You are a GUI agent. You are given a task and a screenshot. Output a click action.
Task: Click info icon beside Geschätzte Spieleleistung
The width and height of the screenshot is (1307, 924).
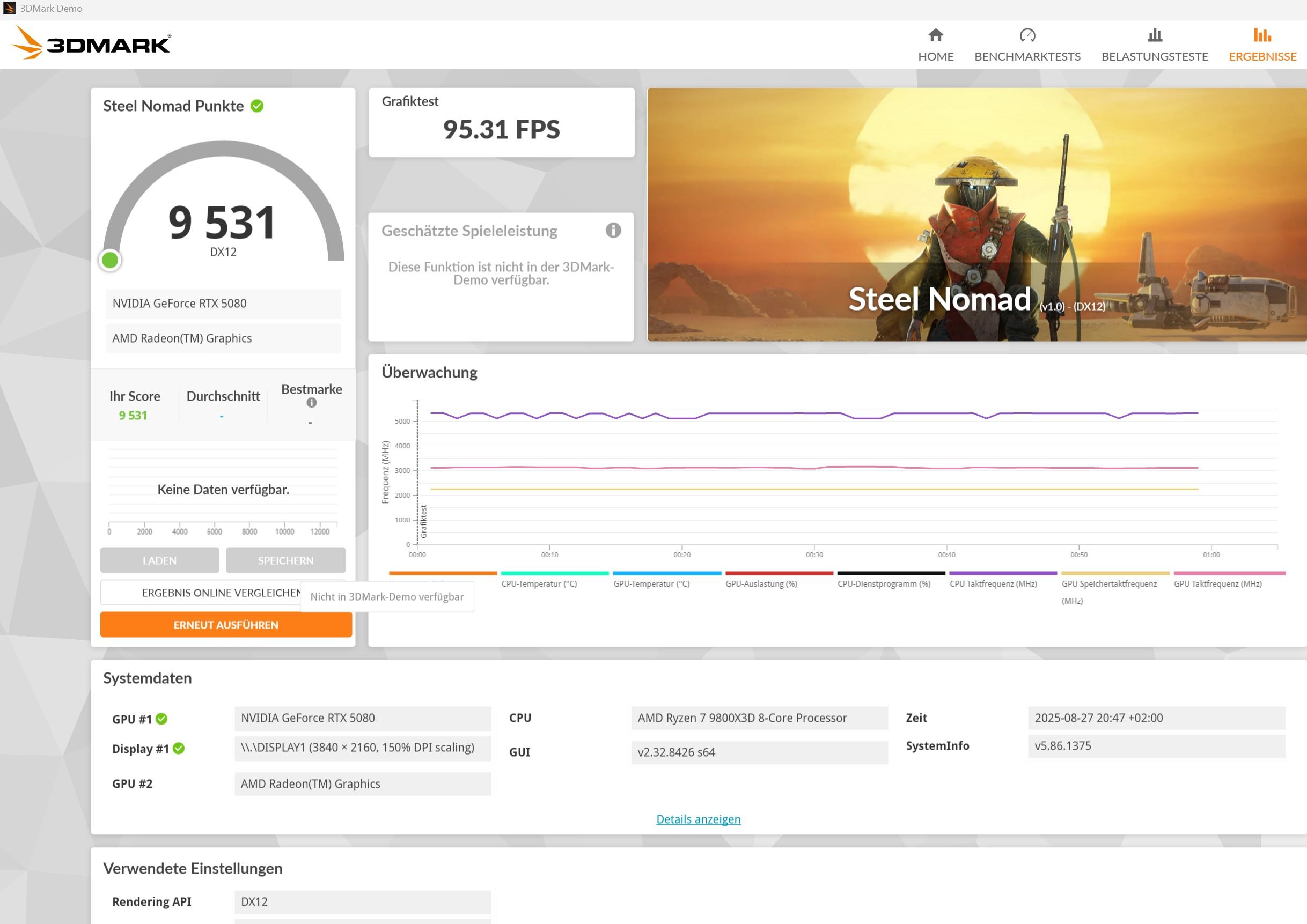click(x=613, y=231)
